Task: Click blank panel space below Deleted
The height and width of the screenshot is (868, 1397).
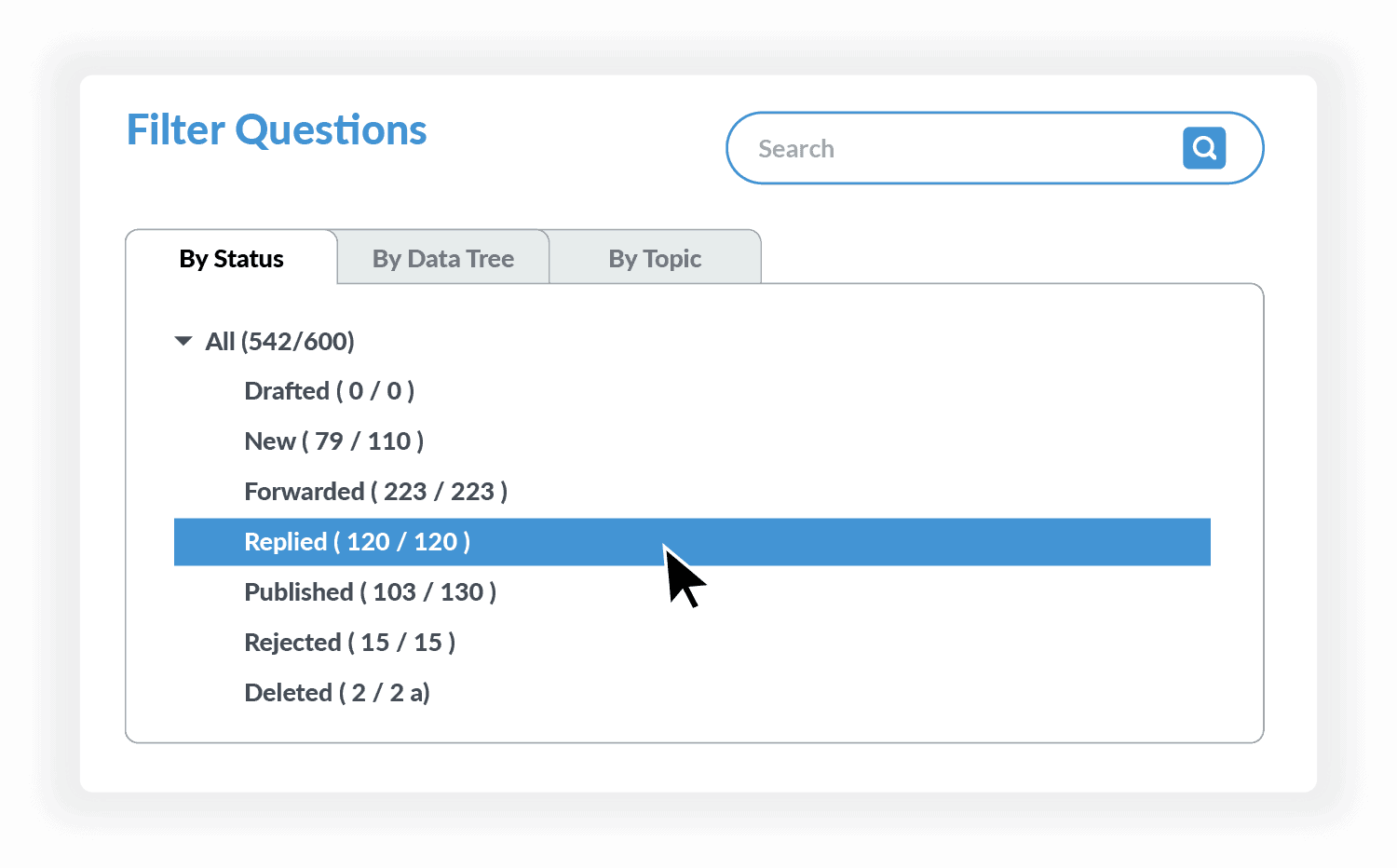Action: (694, 726)
